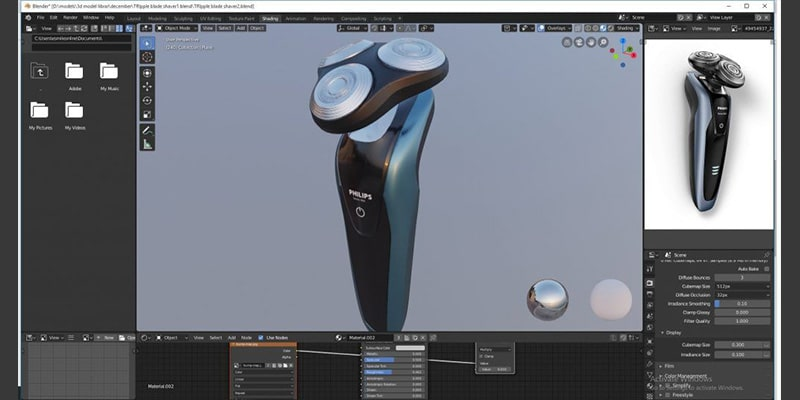Collapse the Display panel
Screen dimensions: 800x400
673,333
